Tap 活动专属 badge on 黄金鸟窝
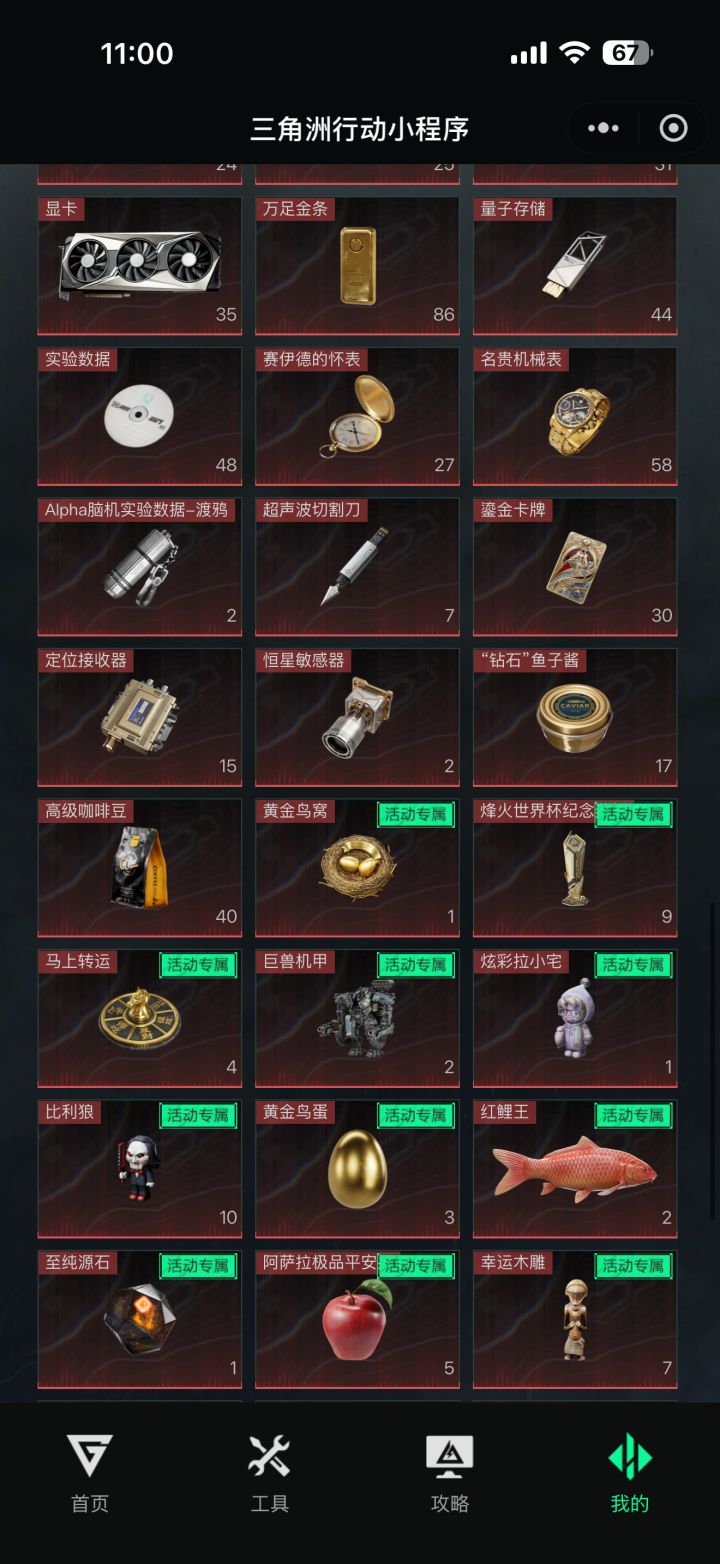Viewport: 720px width, 1564px height. coord(416,814)
